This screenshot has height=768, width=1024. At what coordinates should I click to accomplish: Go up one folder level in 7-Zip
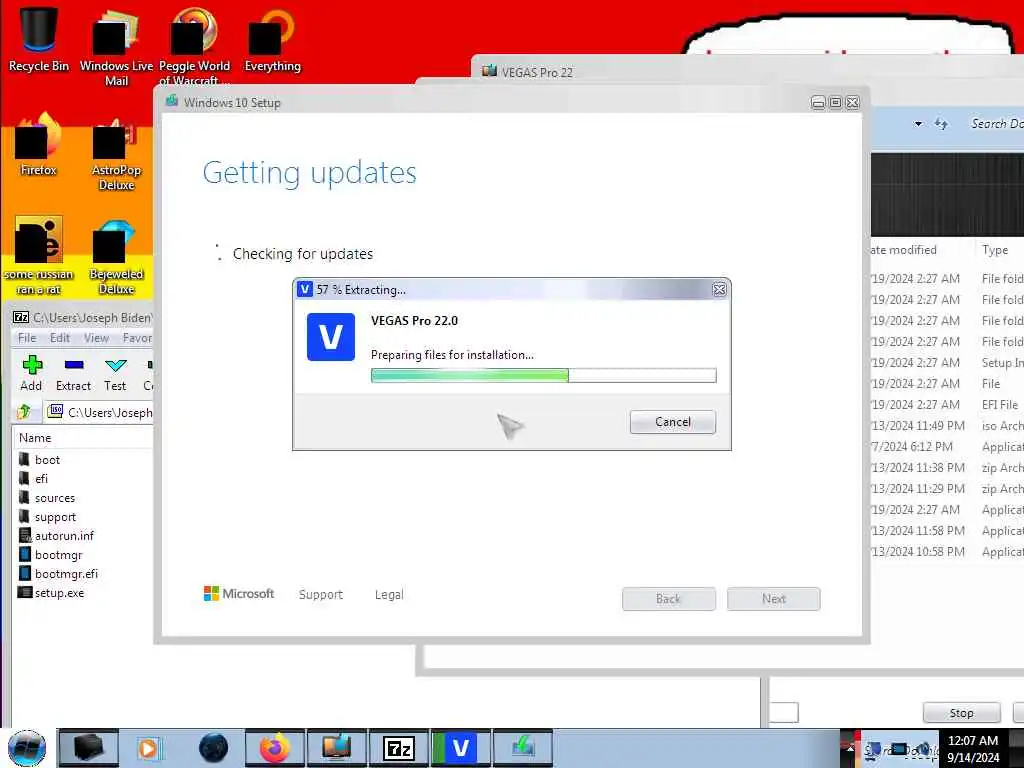[24, 412]
